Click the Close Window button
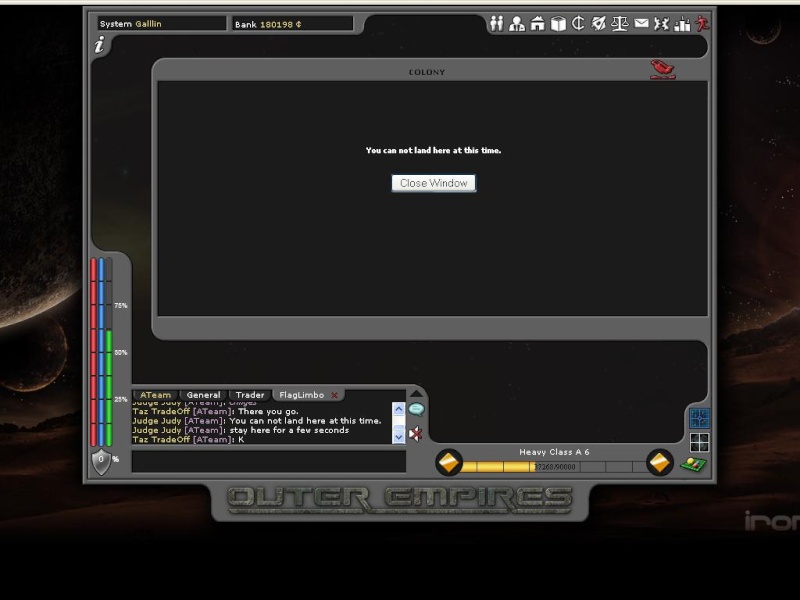800x600 pixels. [434, 183]
